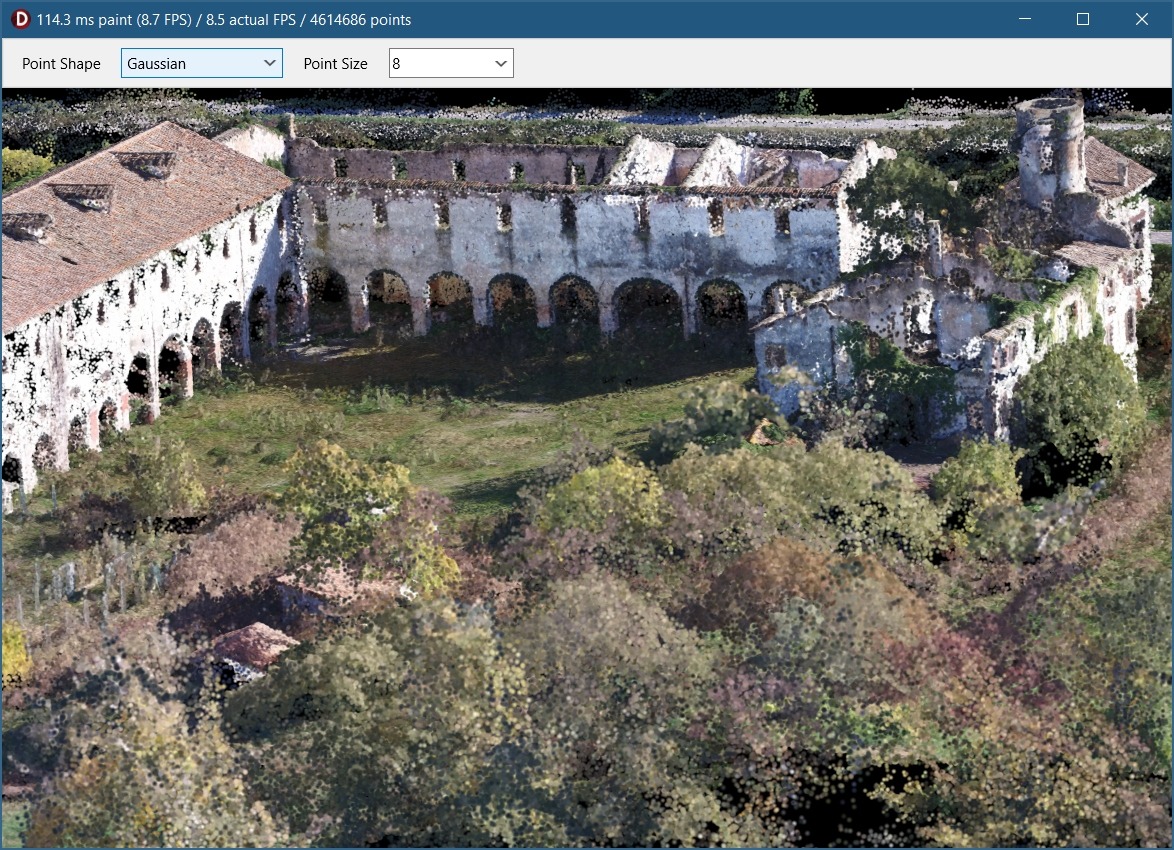Maximize the point cloud viewer window
The width and height of the screenshot is (1174, 850).
pos(1083,19)
